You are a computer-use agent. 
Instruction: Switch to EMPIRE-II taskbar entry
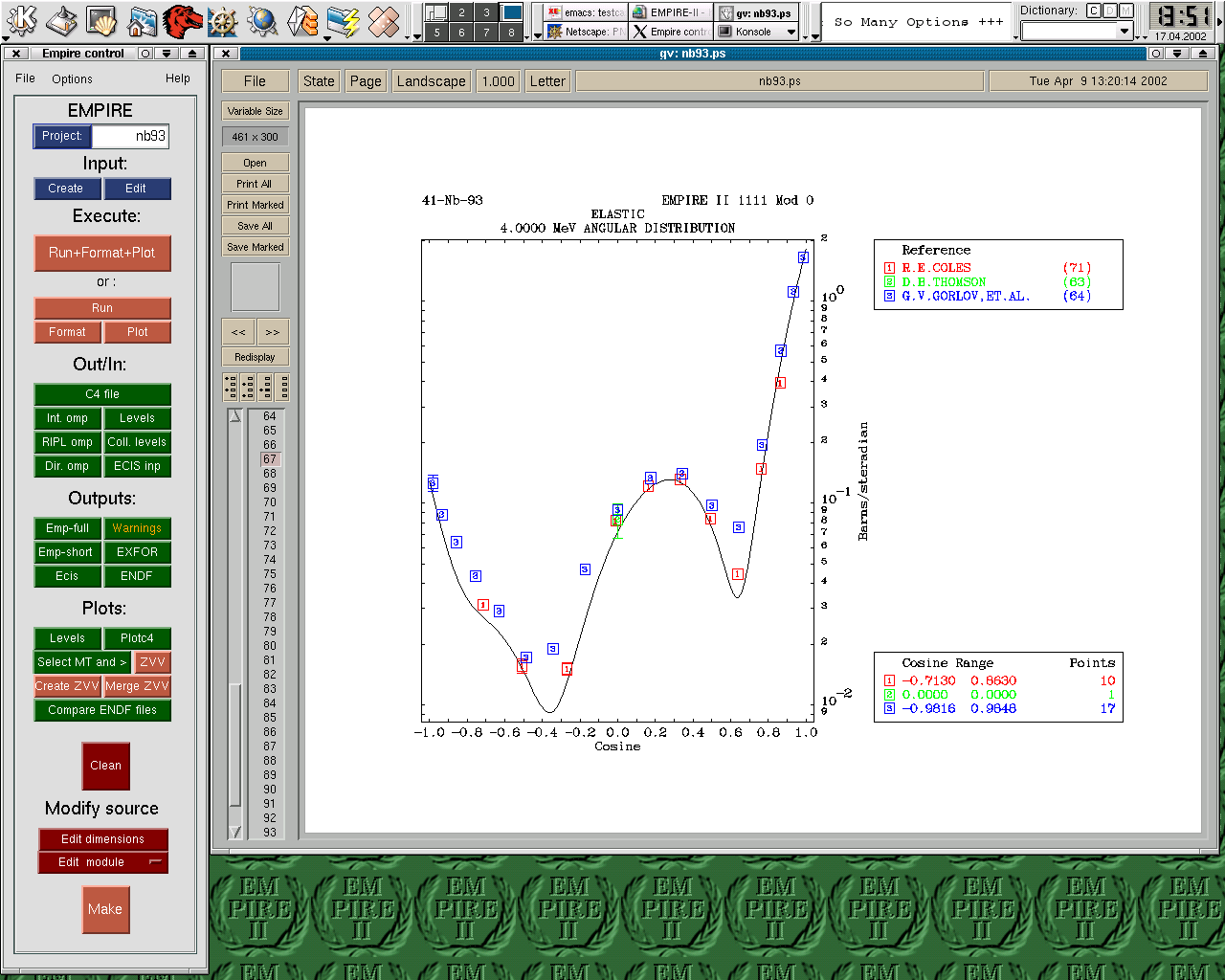coord(671,12)
